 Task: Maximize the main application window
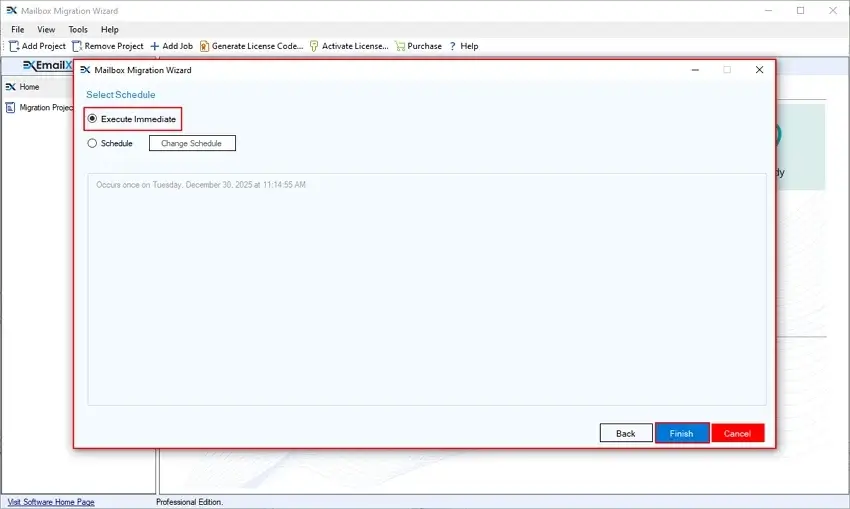click(801, 10)
